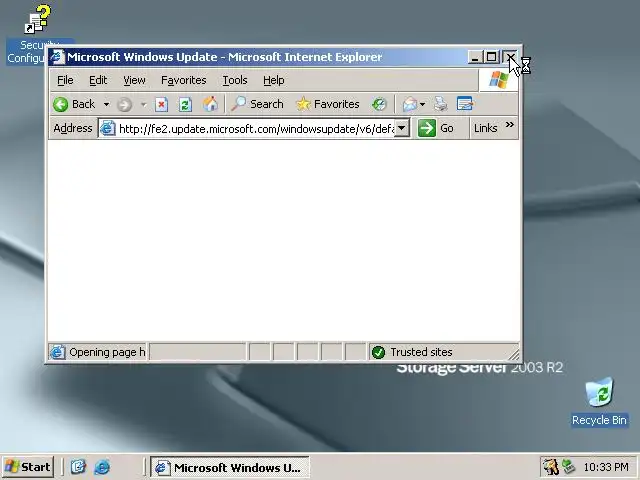
Task: Open the Start menu
Action: click(28, 467)
